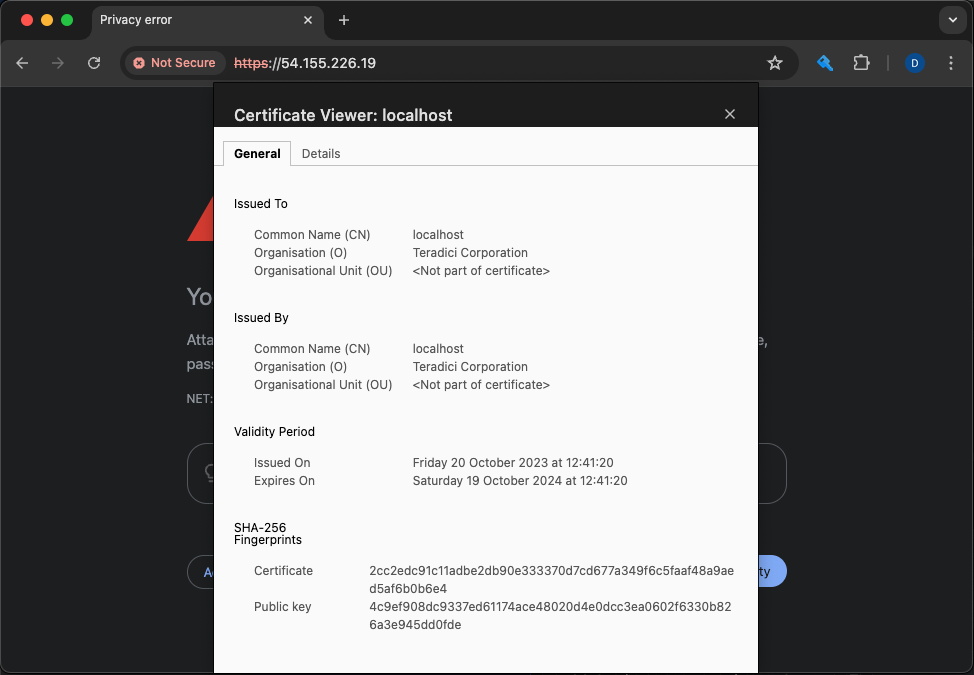
Task: Click the Not Secure site info chip
Action: click(174, 63)
